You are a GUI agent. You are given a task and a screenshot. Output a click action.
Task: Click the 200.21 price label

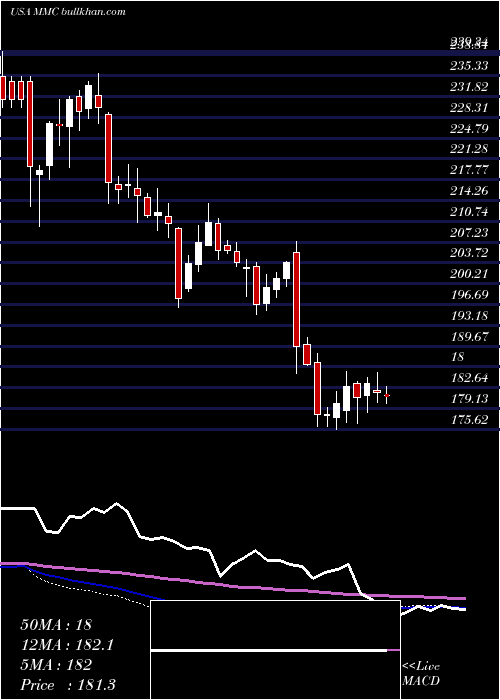(x=469, y=274)
